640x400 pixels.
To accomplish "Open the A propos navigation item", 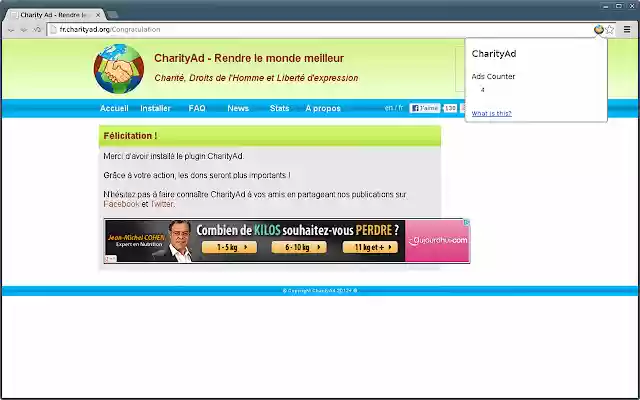I will [x=323, y=108].
